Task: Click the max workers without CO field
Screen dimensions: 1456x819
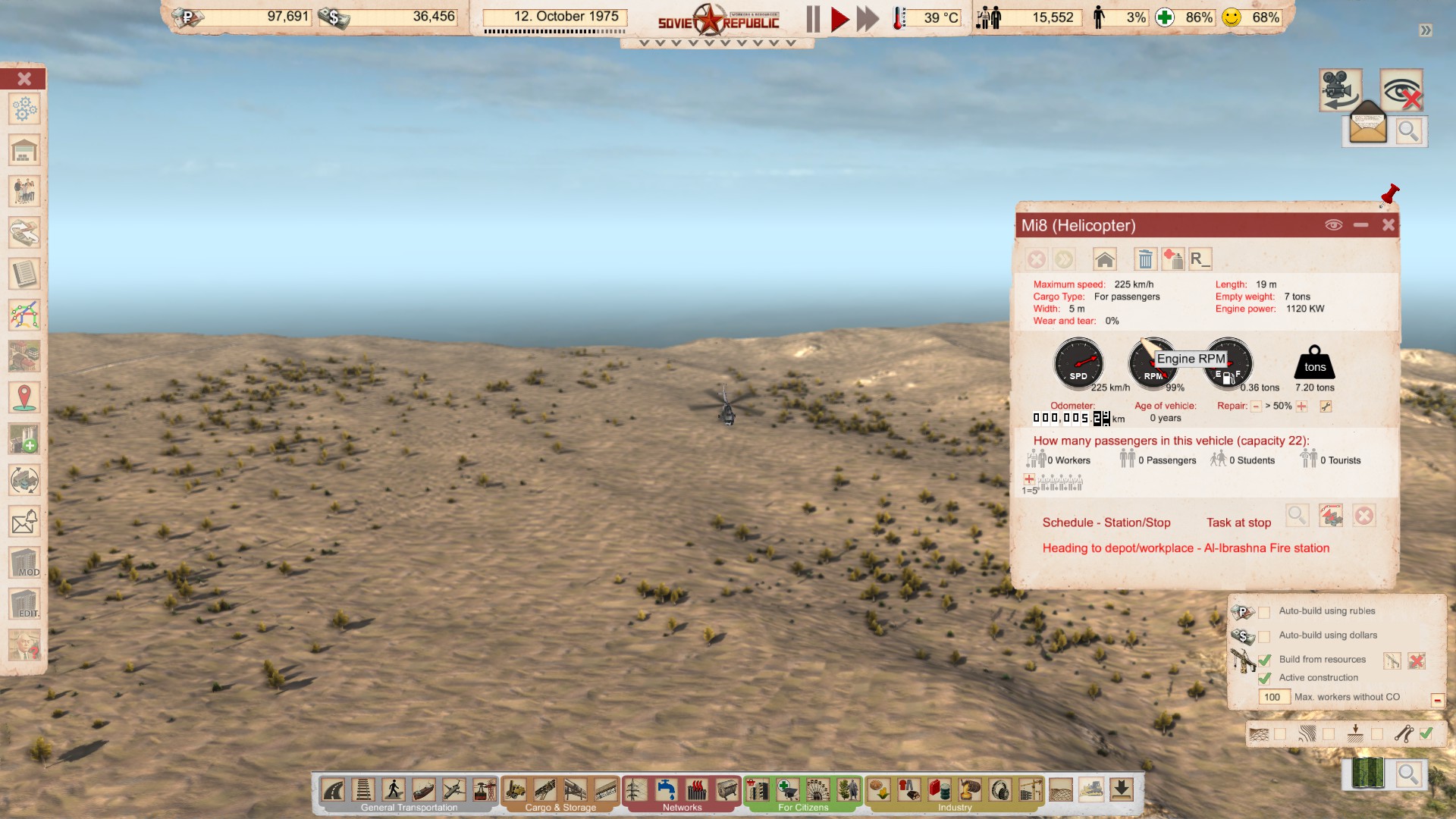Action: [1273, 698]
